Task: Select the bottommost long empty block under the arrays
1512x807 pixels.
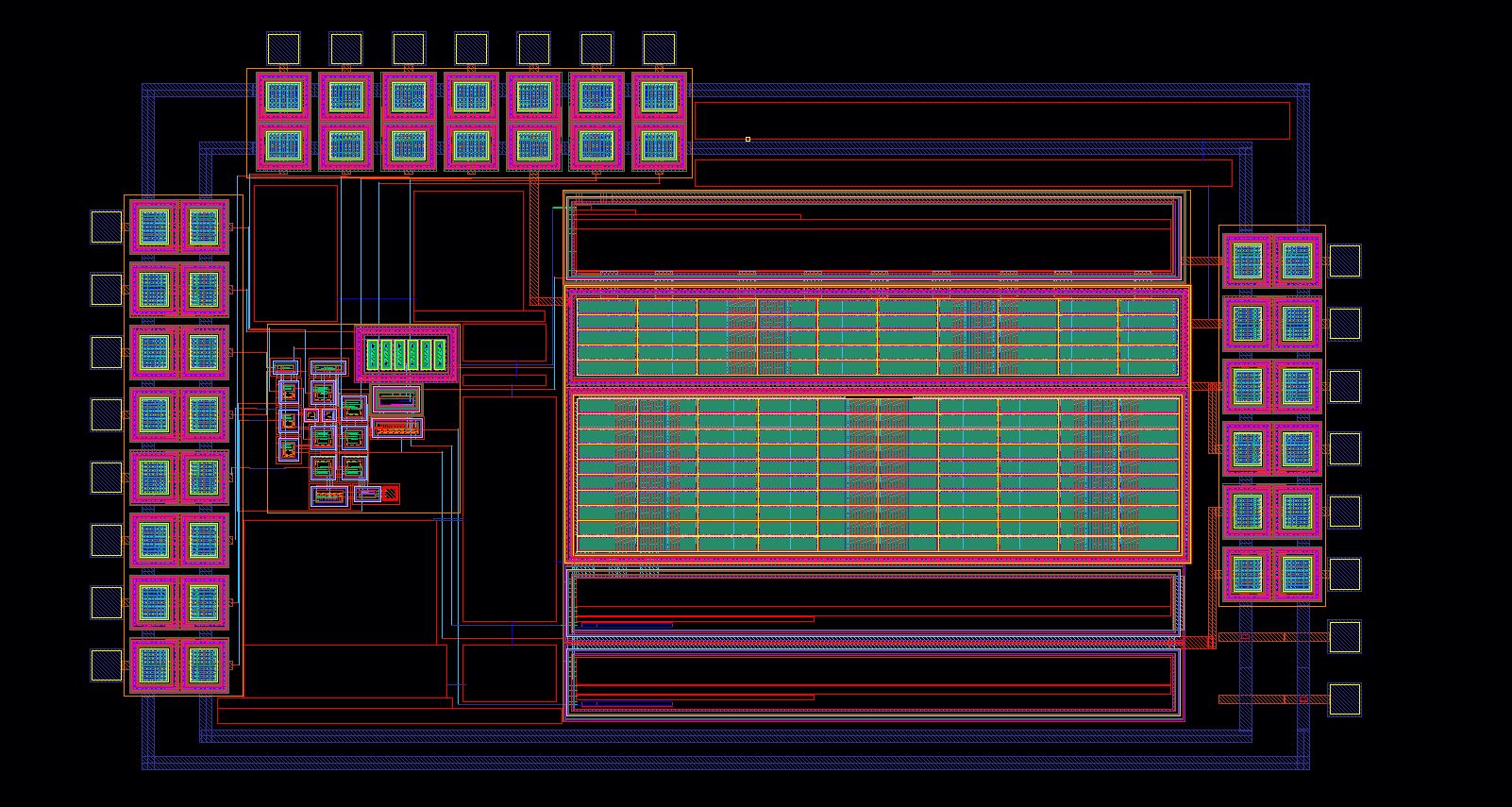Action: [x=873, y=683]
